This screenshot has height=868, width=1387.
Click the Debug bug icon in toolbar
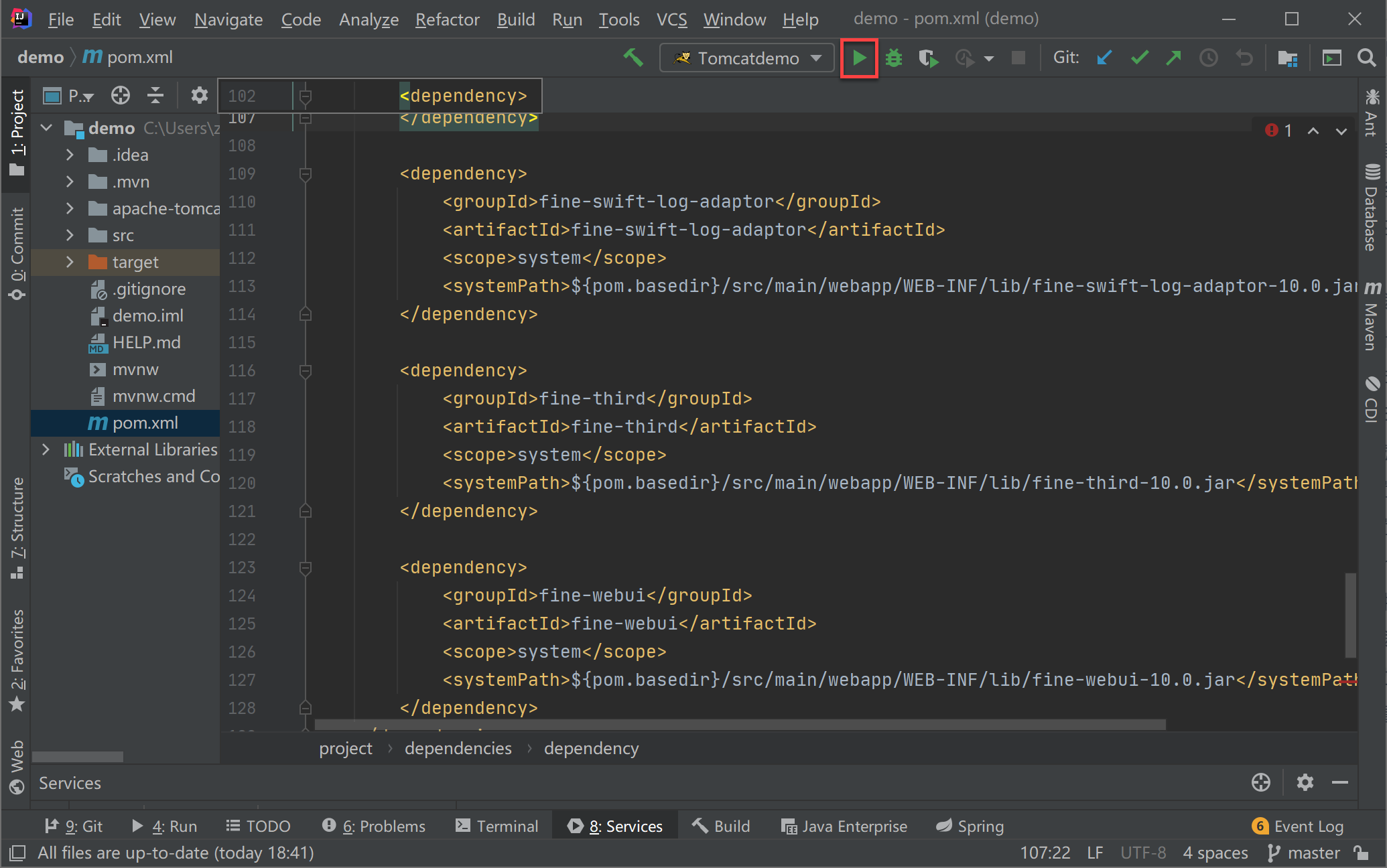[894, 58]
